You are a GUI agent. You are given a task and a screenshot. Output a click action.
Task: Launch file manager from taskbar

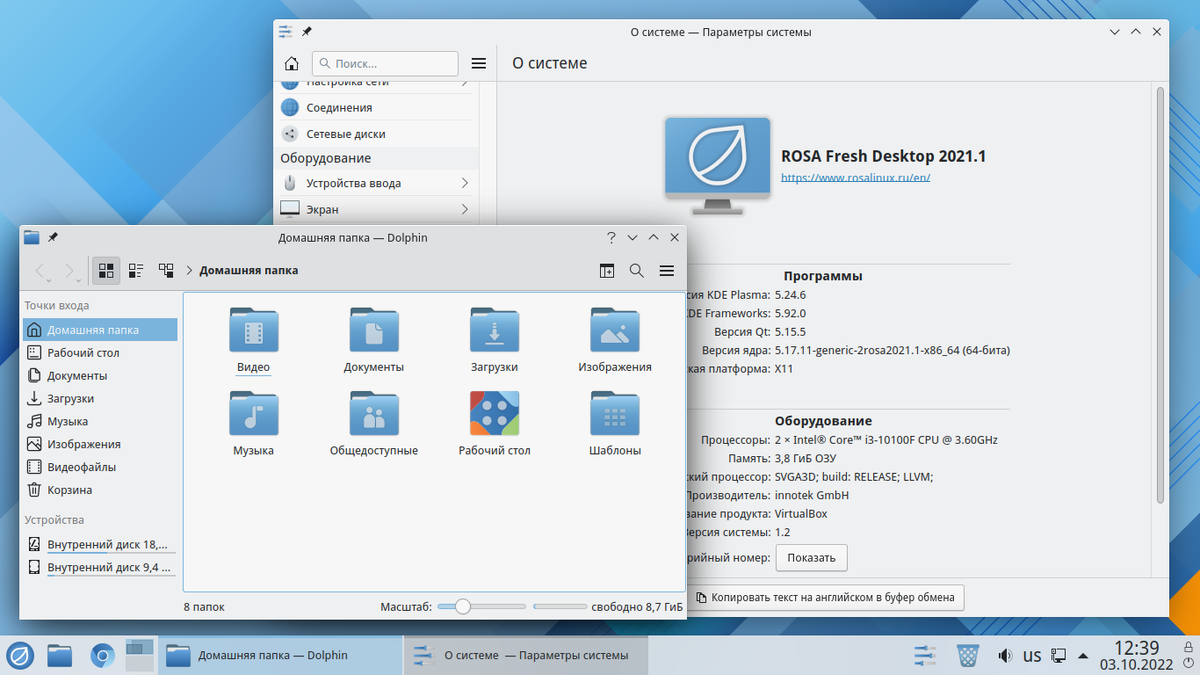click(x=61, y=656)
